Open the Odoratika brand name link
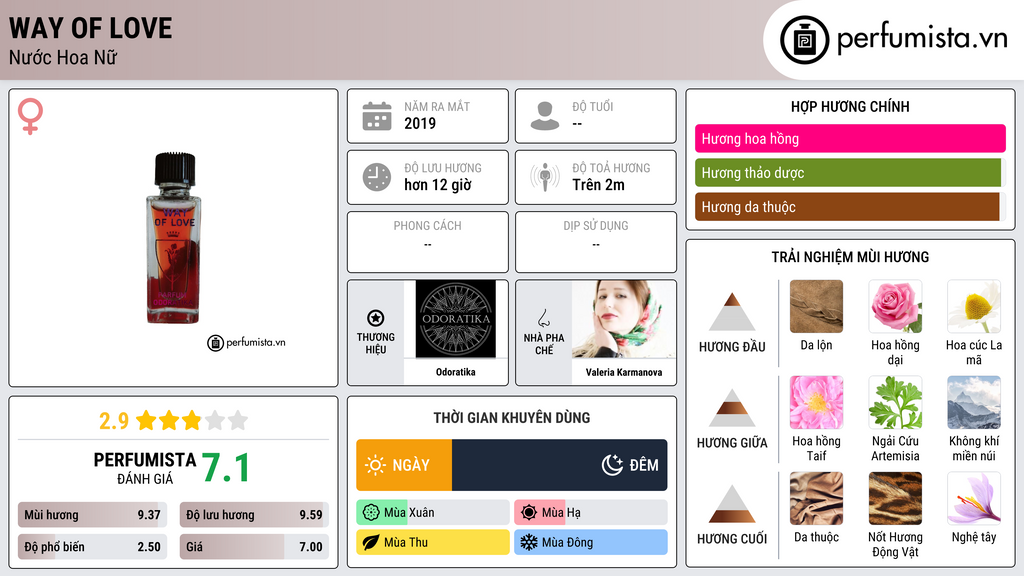This screenshot has height=576, width=1024. click(456, 372)
